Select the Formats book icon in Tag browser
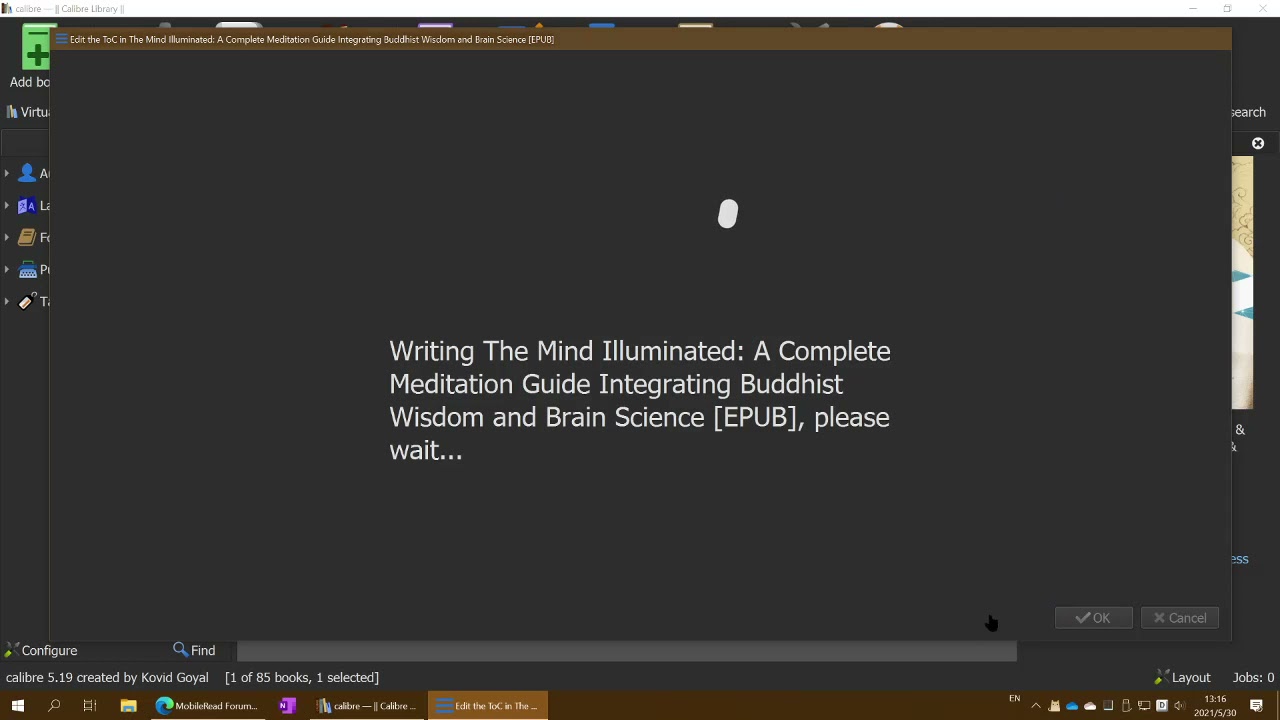 (x=27, y=237)
